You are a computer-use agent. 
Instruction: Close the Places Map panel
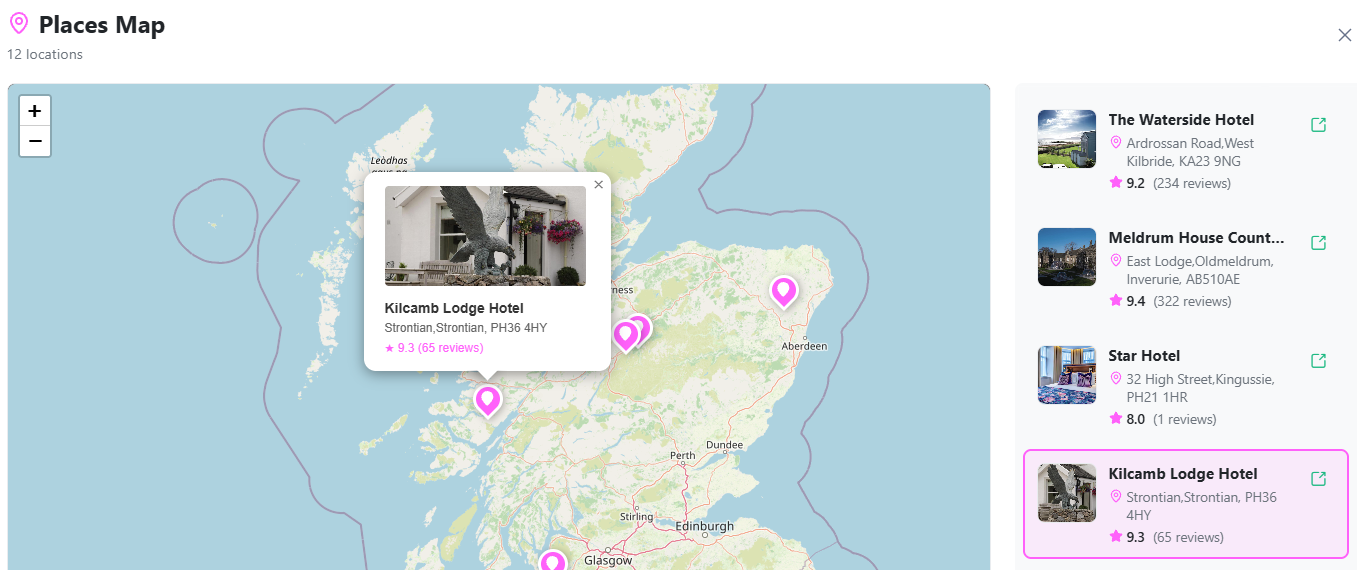[x=1344, y=35]
